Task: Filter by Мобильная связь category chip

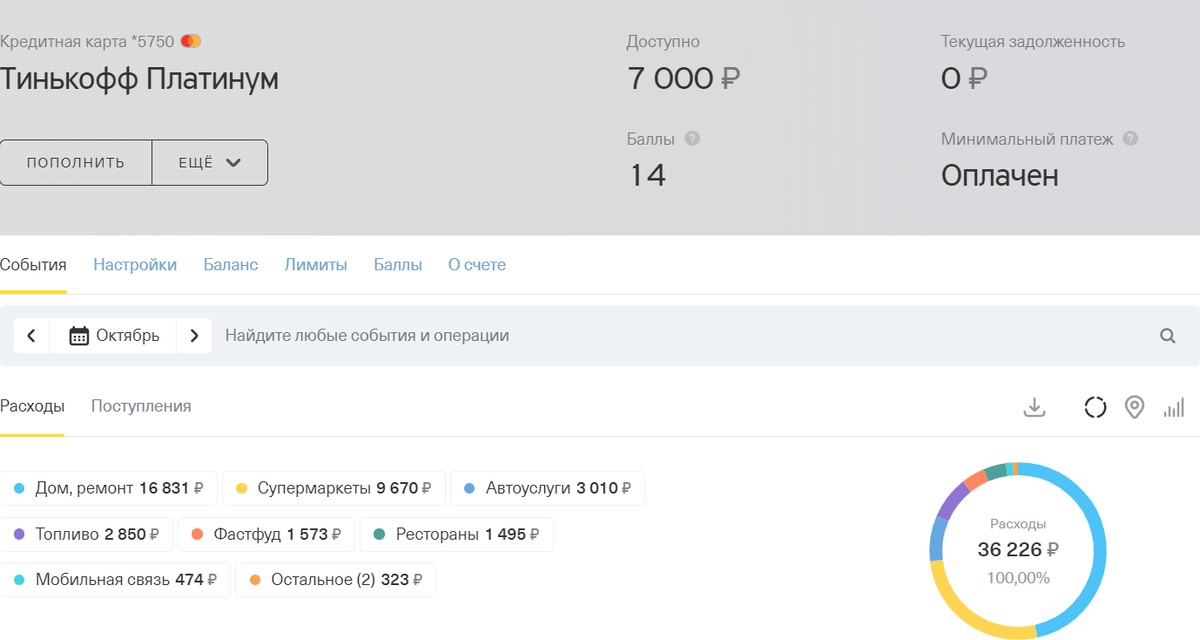Action: [x=115, y=579]
